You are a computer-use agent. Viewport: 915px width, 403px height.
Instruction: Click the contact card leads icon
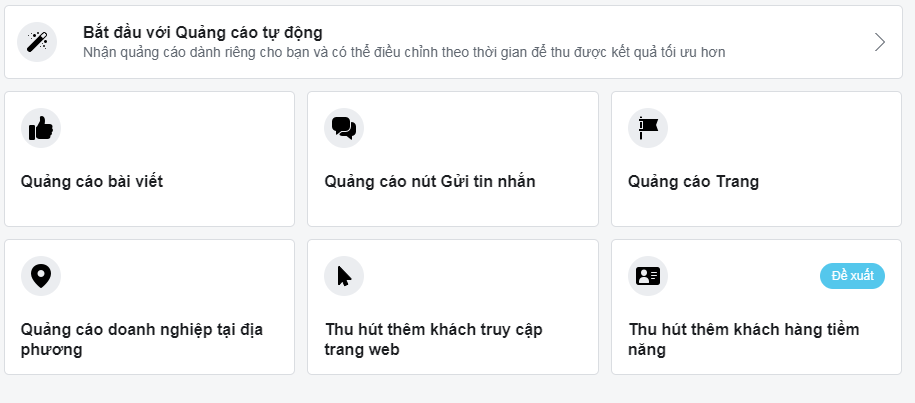[x=648, y=276]
